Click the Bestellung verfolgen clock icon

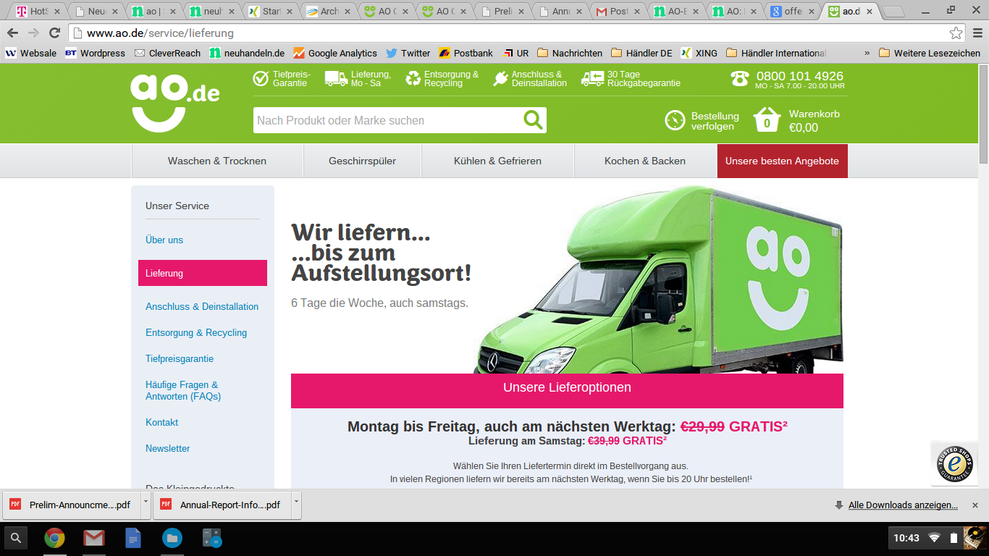674,120
